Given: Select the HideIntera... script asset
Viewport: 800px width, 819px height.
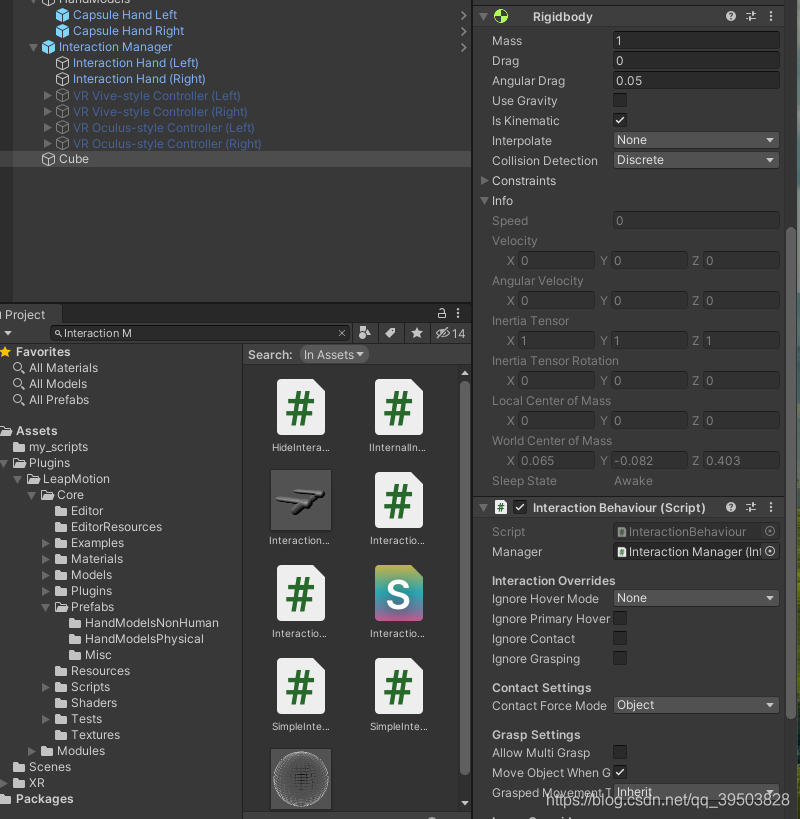Looking at the screenshot, I should coord(301,415).
